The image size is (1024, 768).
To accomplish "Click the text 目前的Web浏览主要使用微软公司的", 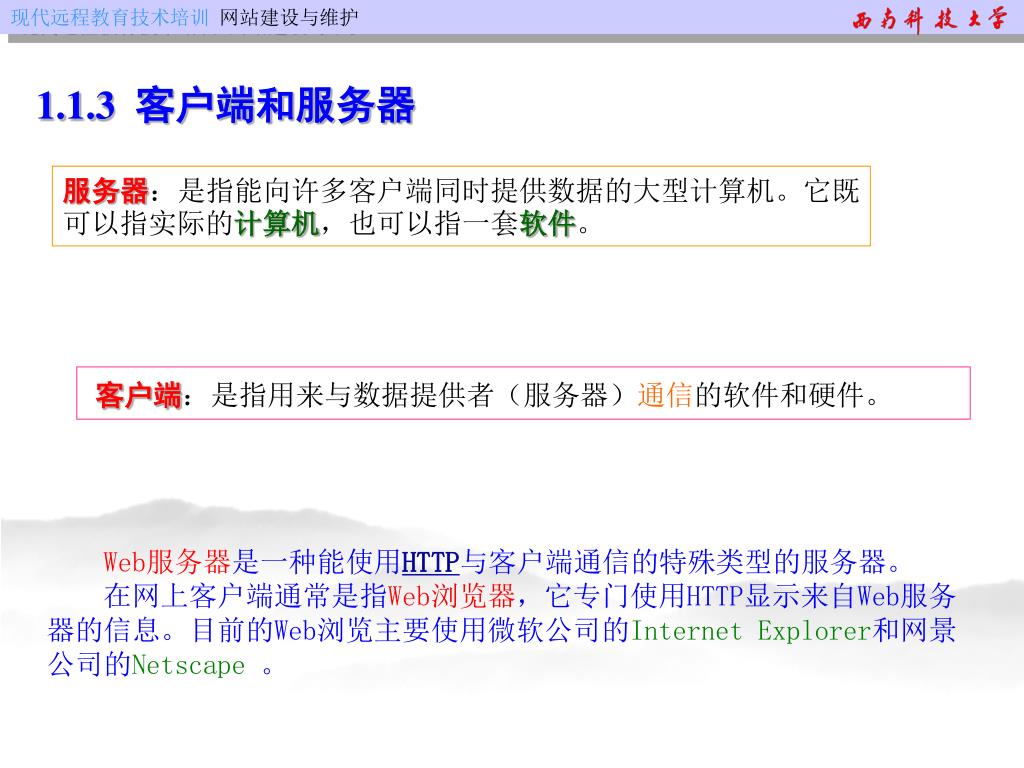I will 411,630.
